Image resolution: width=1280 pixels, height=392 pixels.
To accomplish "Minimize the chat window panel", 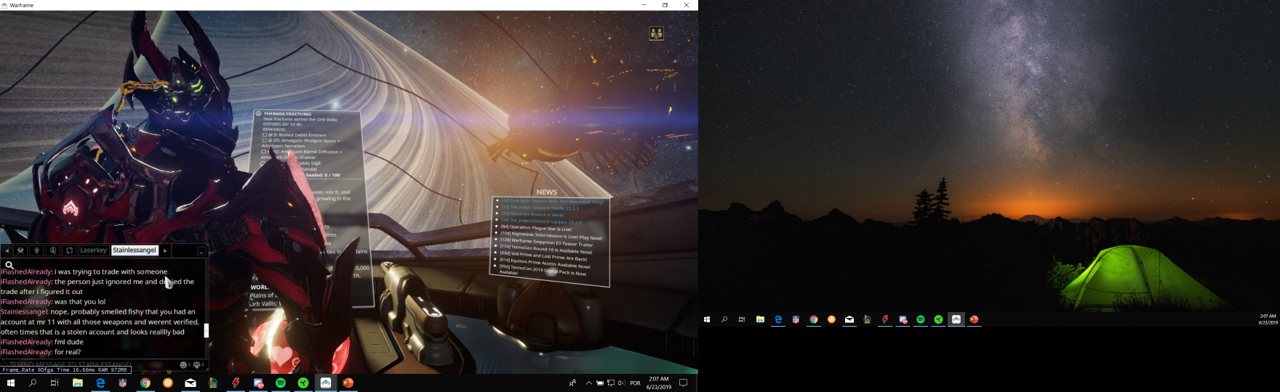I will coord(201,251).
